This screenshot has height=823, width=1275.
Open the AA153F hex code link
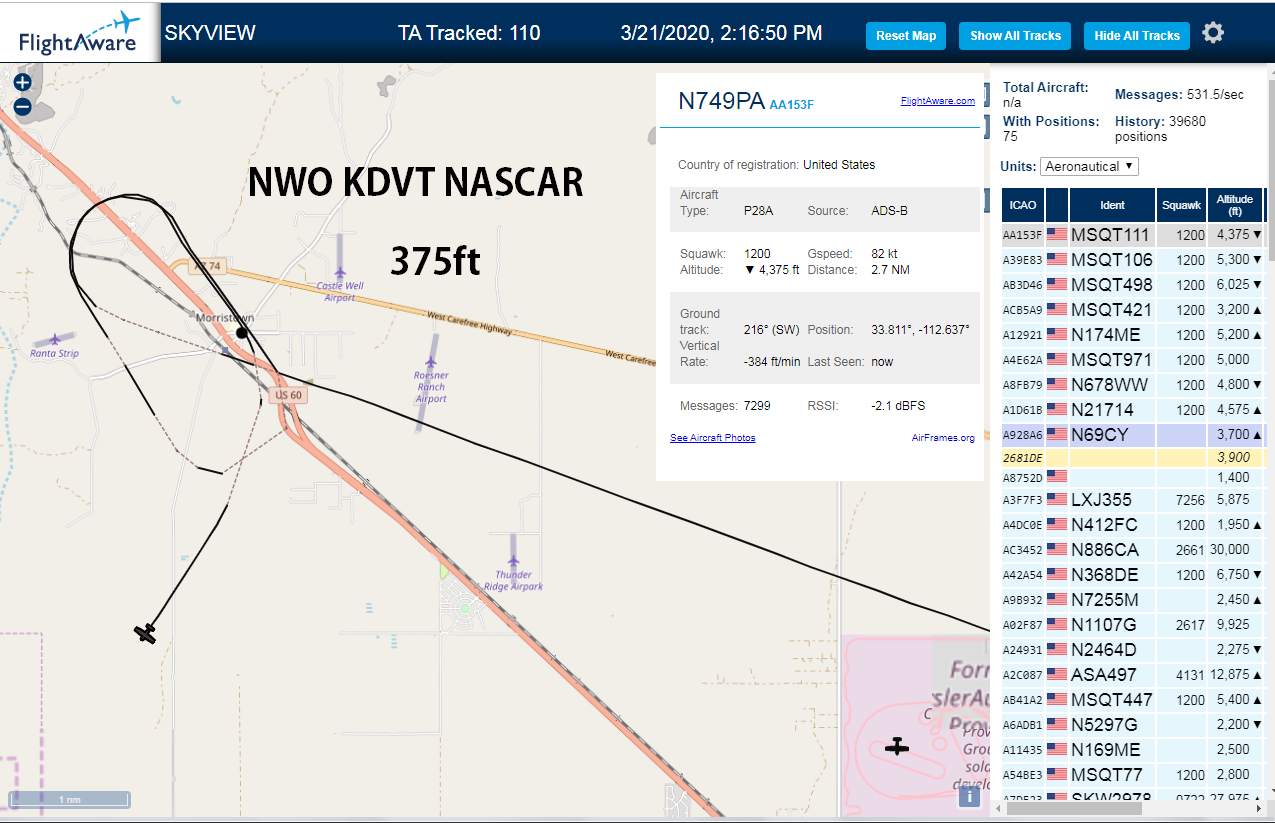tap(791, 104)
